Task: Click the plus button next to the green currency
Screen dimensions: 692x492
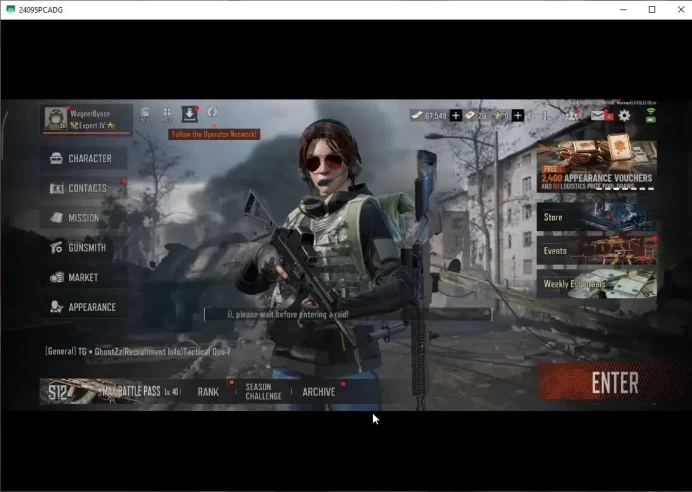Action: click(518, 116)
